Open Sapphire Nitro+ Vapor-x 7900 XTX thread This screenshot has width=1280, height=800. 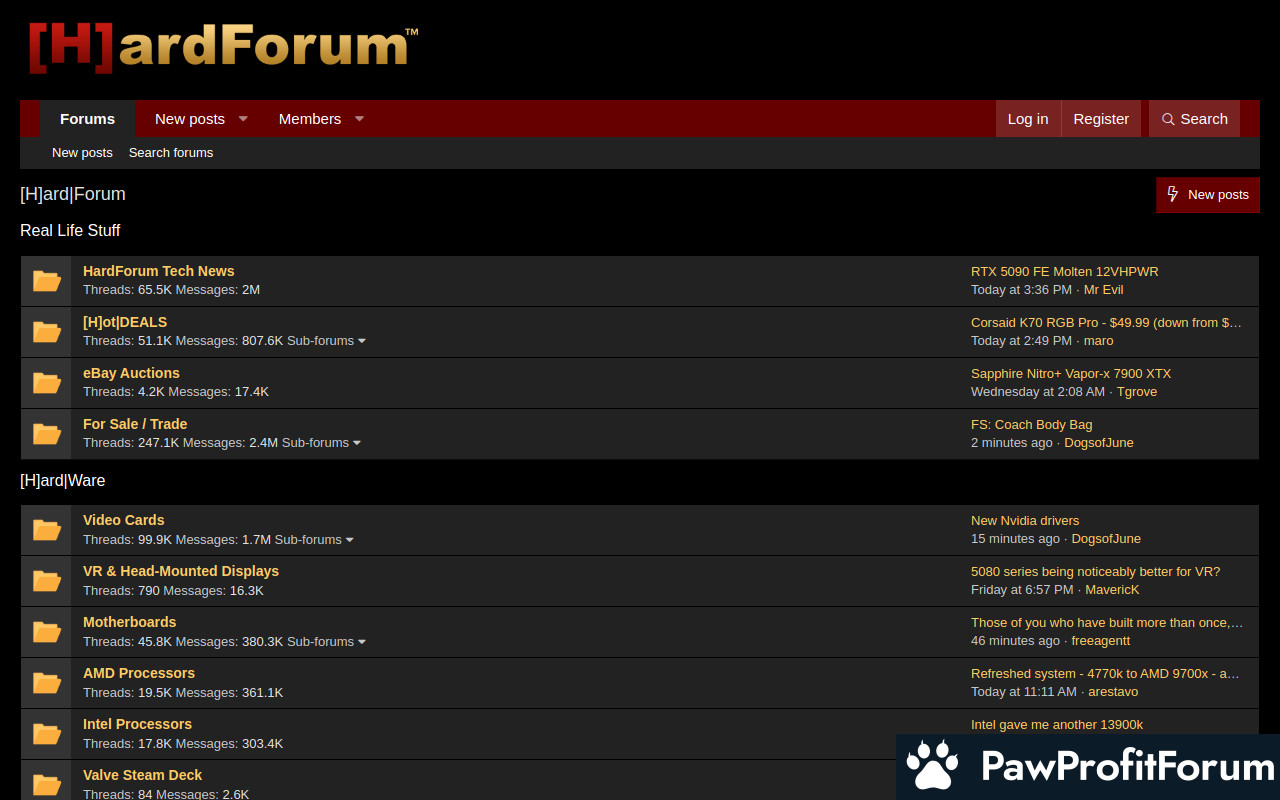point(1071,374)
